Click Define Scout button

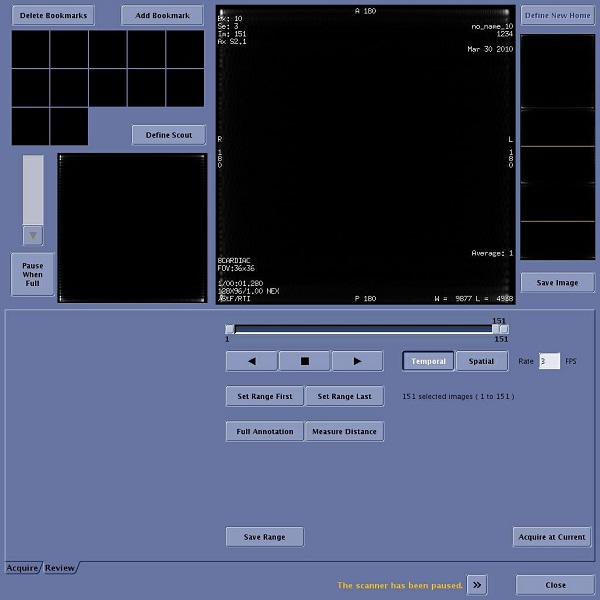168,135
